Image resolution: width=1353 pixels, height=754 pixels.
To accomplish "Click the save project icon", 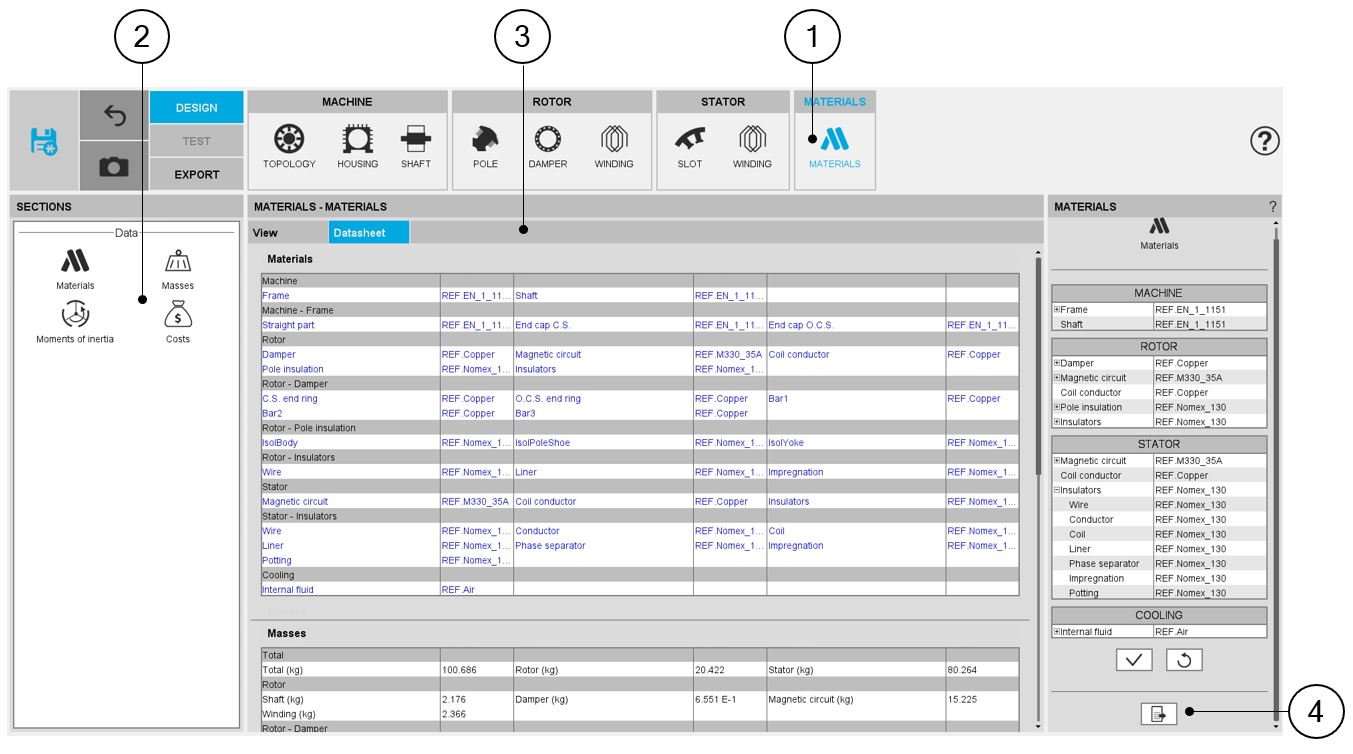I will (44, 141).
